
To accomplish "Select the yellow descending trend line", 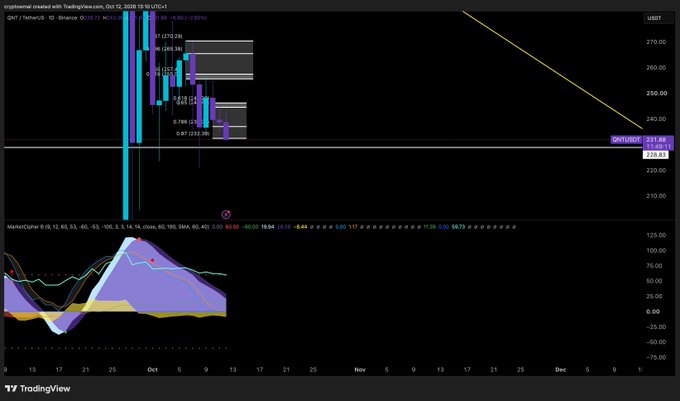I will [x=552, y=70].
